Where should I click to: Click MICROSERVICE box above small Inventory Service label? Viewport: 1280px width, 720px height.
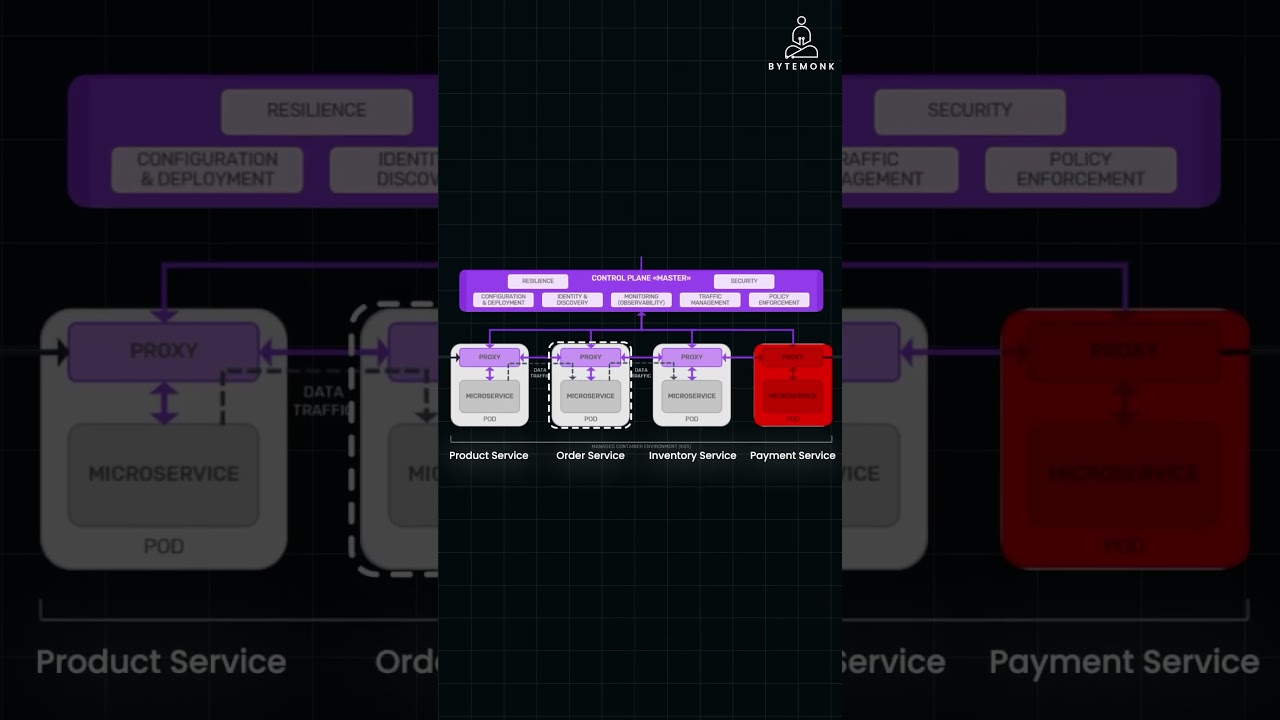pyautogui.click(x=692, y=396)
